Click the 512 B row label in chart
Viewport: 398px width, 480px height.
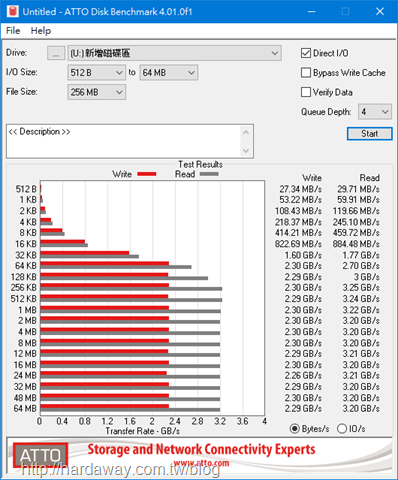click(x=26, y=189)
